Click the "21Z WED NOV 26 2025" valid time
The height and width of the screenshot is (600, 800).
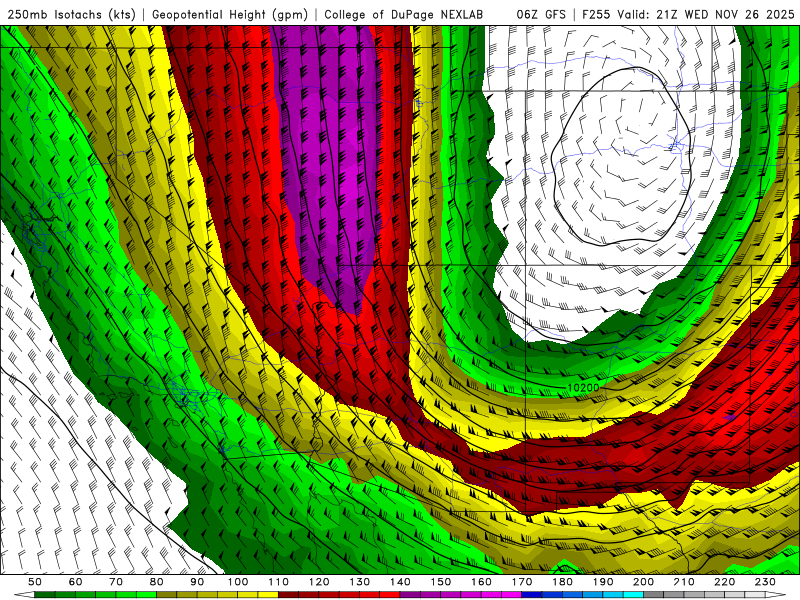(725, 15)
